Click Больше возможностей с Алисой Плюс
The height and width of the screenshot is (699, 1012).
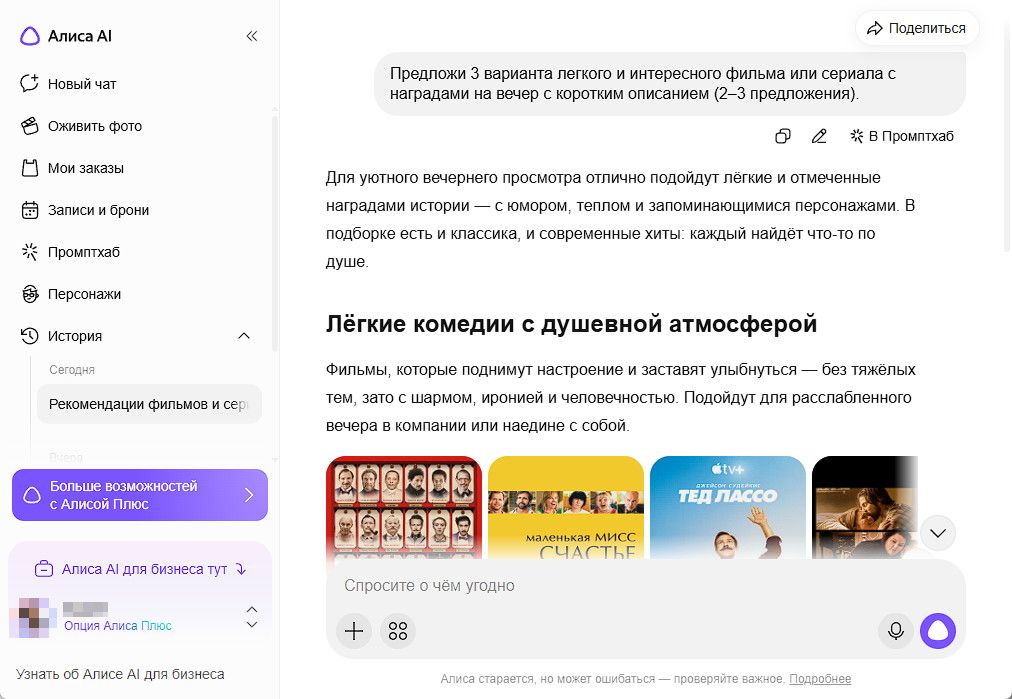point(140,495)
